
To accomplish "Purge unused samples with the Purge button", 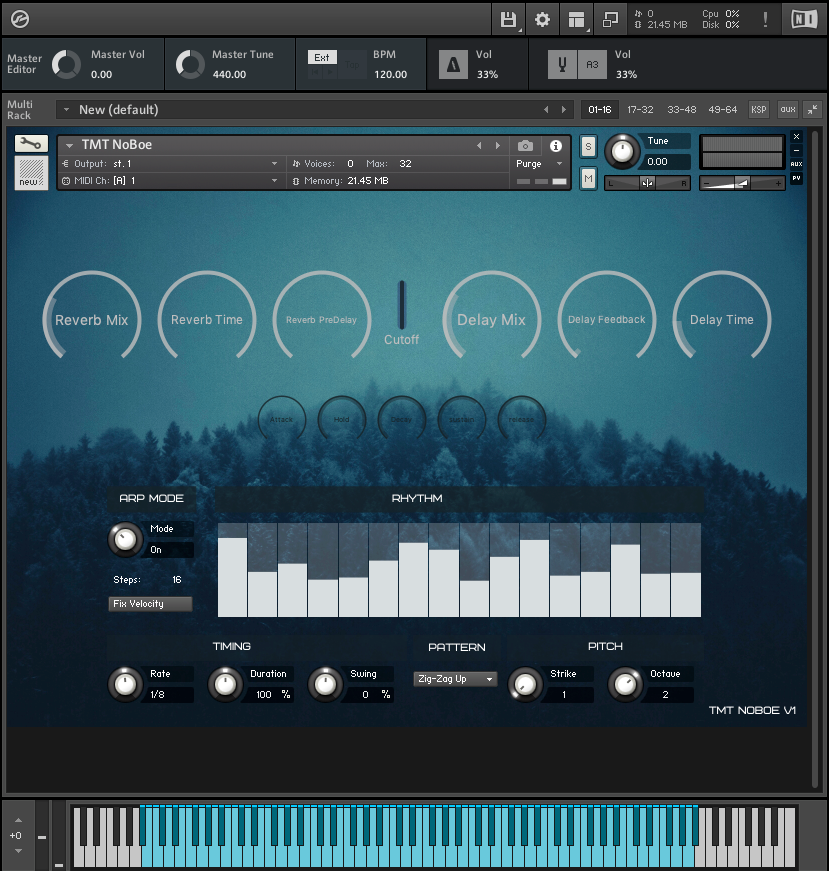I will coord(528,163).
